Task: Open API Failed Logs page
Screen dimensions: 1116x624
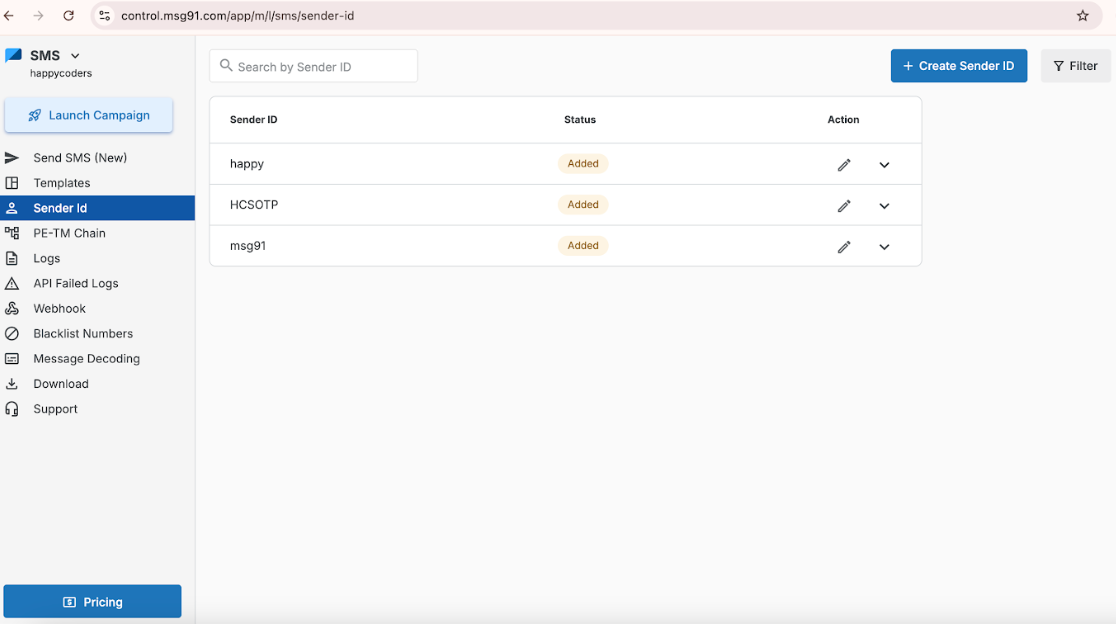Action: (98, 283)
